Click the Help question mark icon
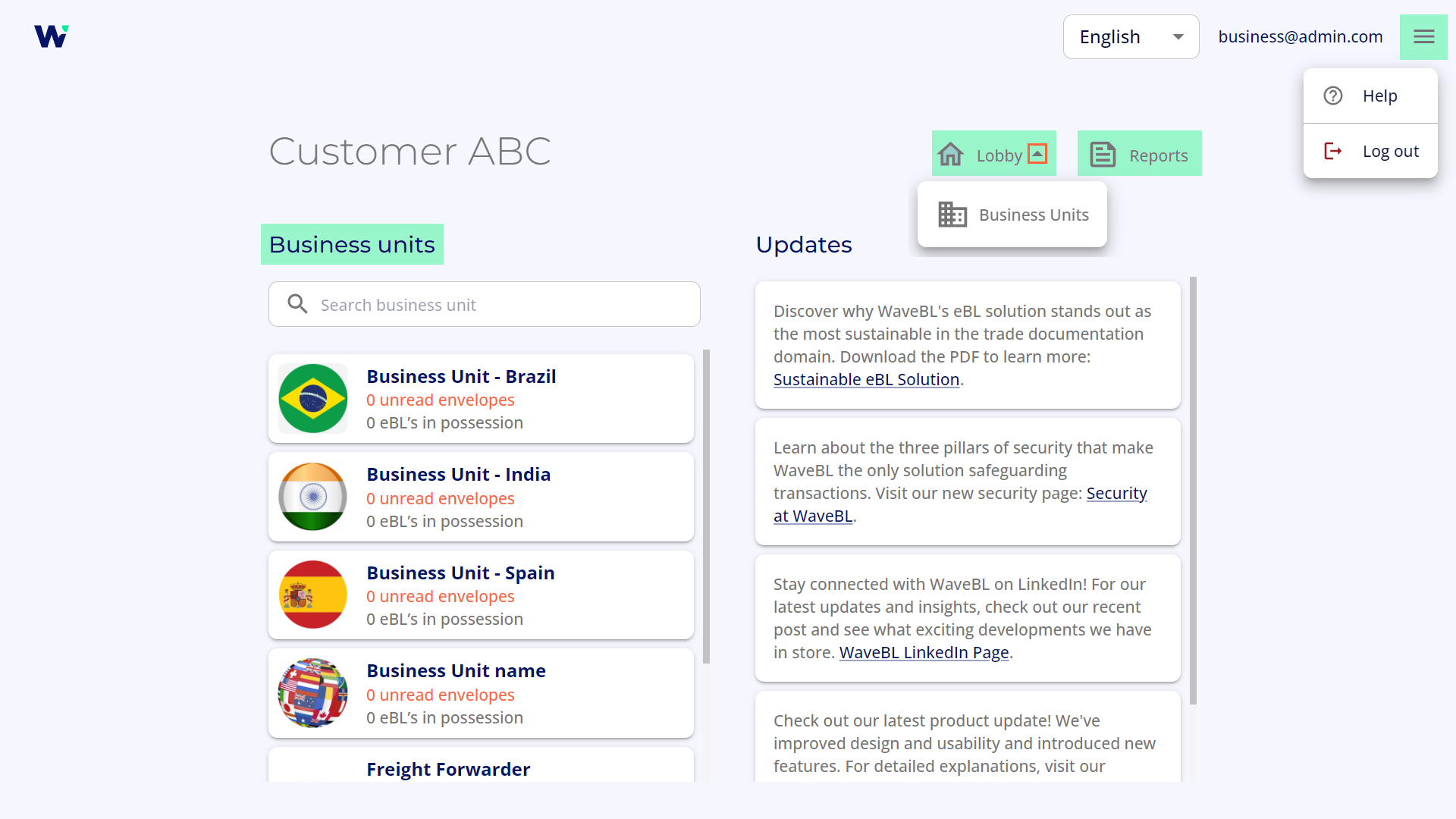The width and height of the screenshot is (1456, 819). (x=1333, y=96)
